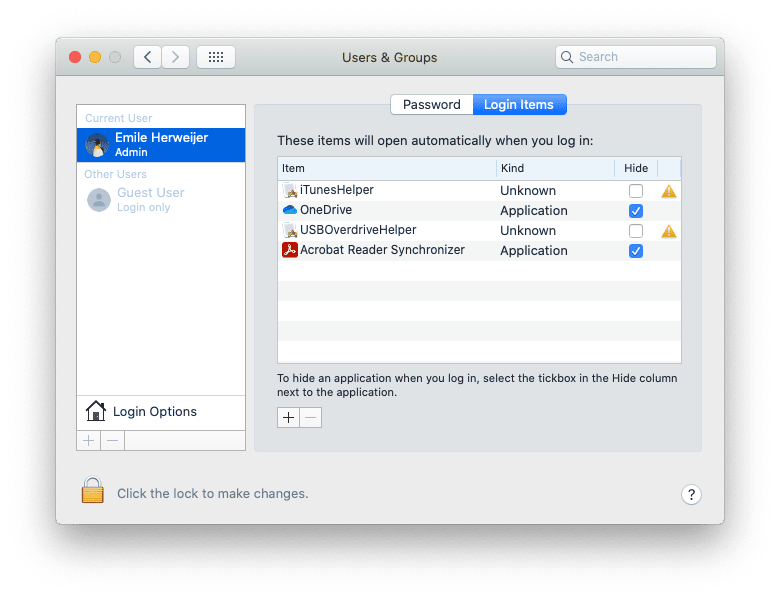Click Emile Herweijer's avatar picture

tap(97, 145)
